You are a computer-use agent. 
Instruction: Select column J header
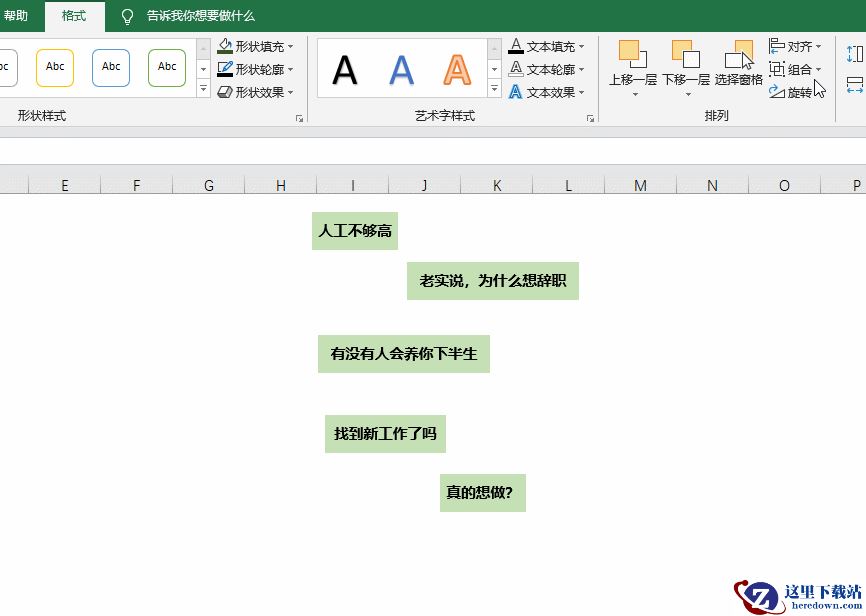pyautogui.click(x=424, y=186)
